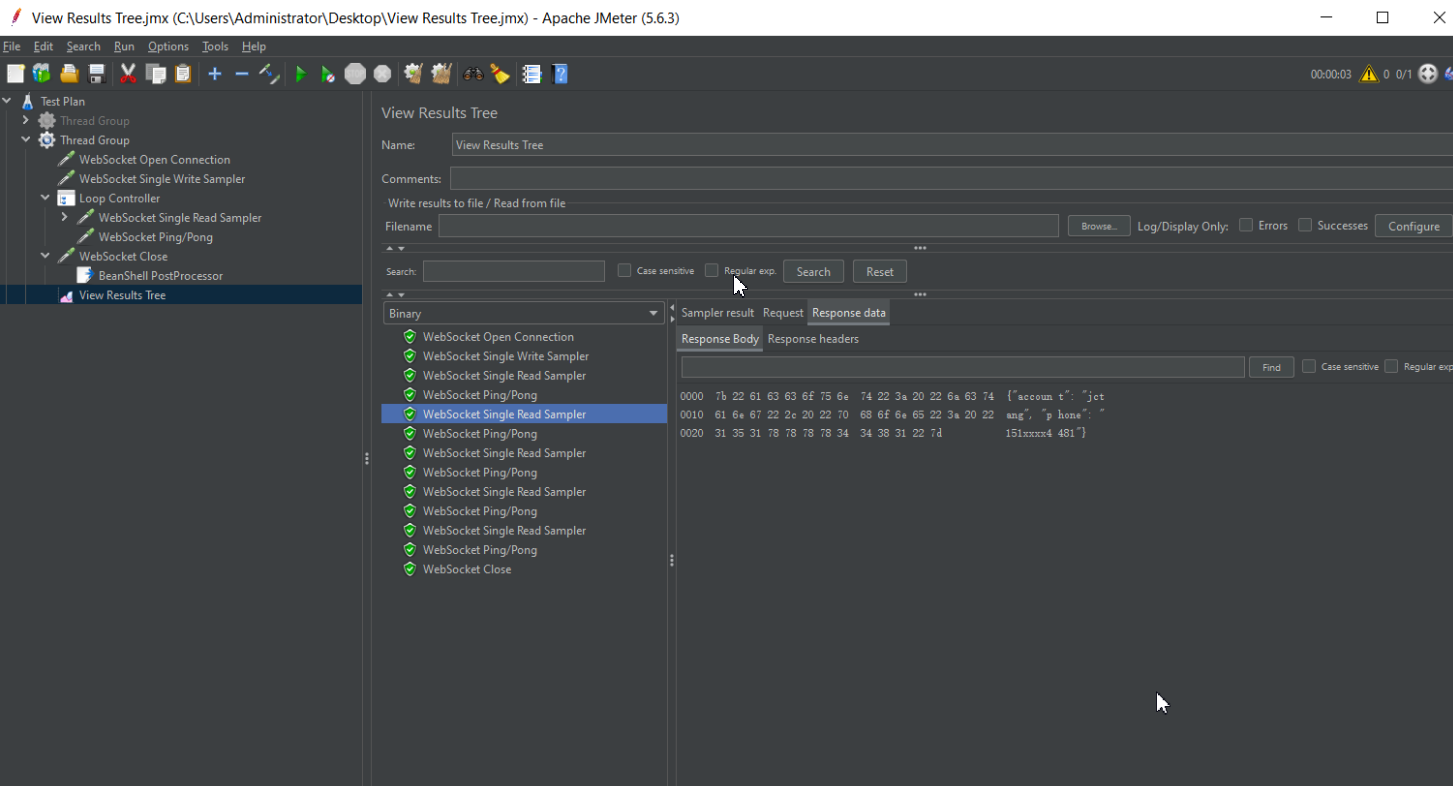Select the BeanShell PostProcessor tree node
This screenshot has height=786, width=1453.
[x=160, y=276]
